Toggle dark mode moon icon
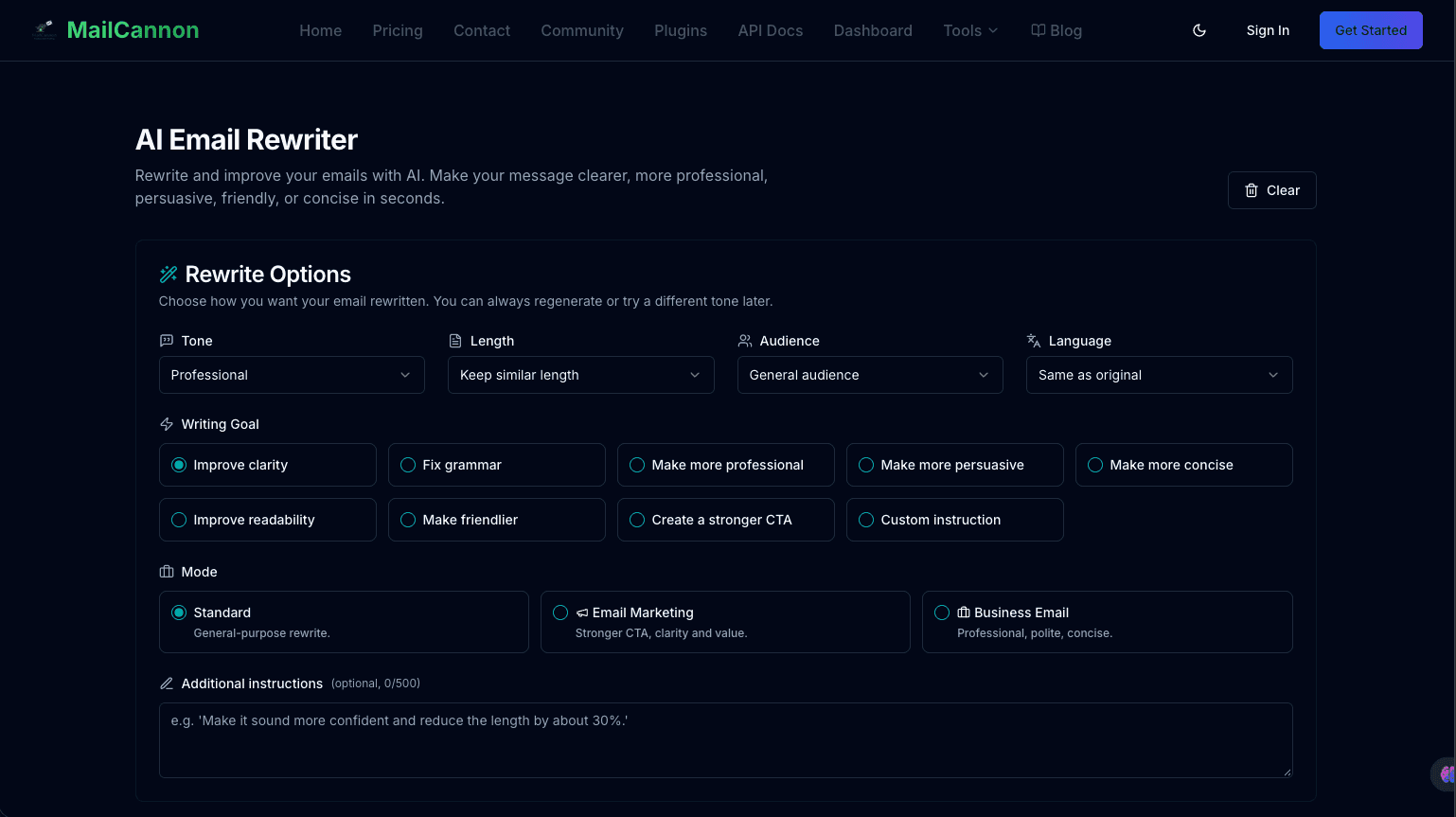This screenshot has width=1456, height=817. pyautogui.click(x=1199, y=30)
